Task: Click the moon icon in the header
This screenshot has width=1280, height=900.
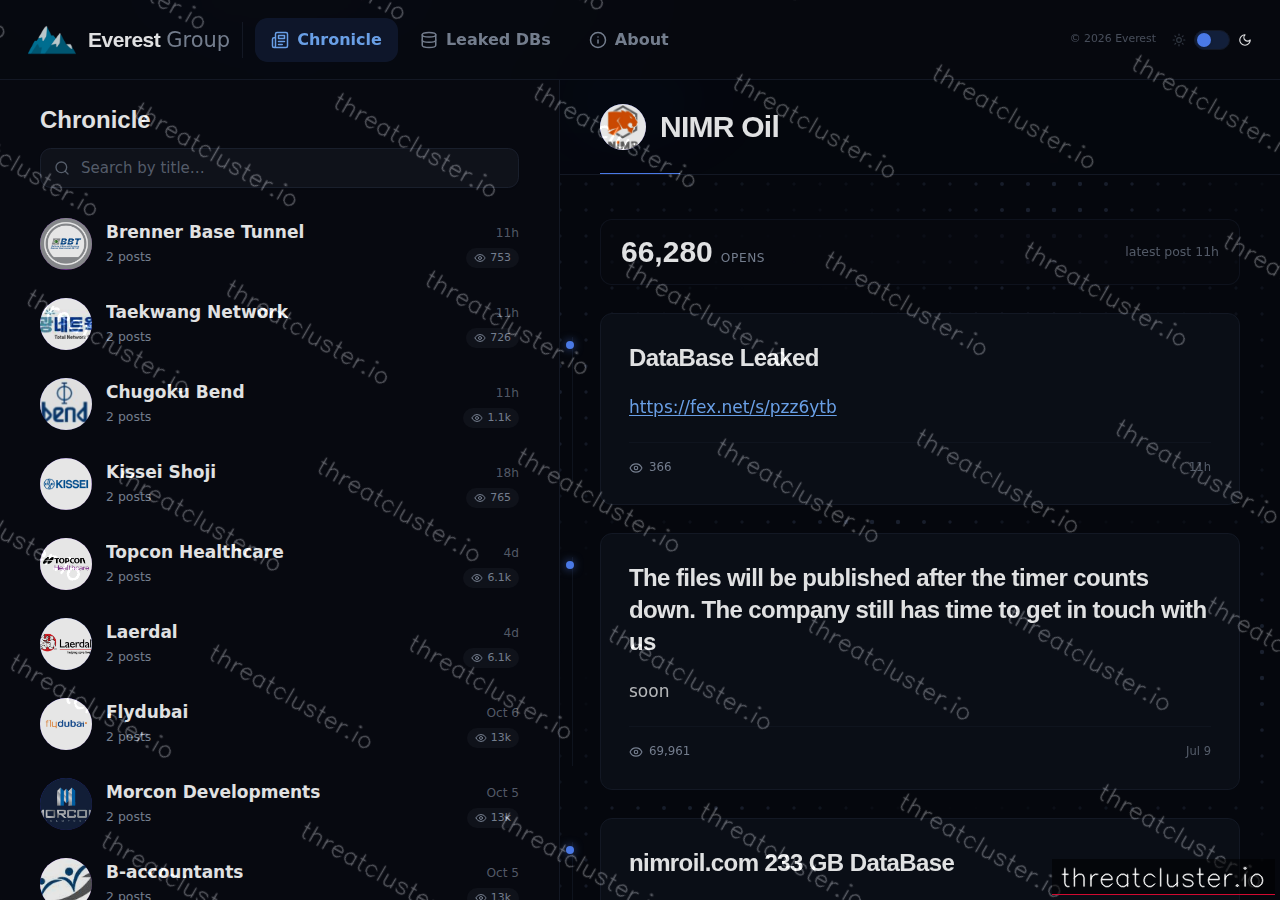Action: pos(1245,40)
